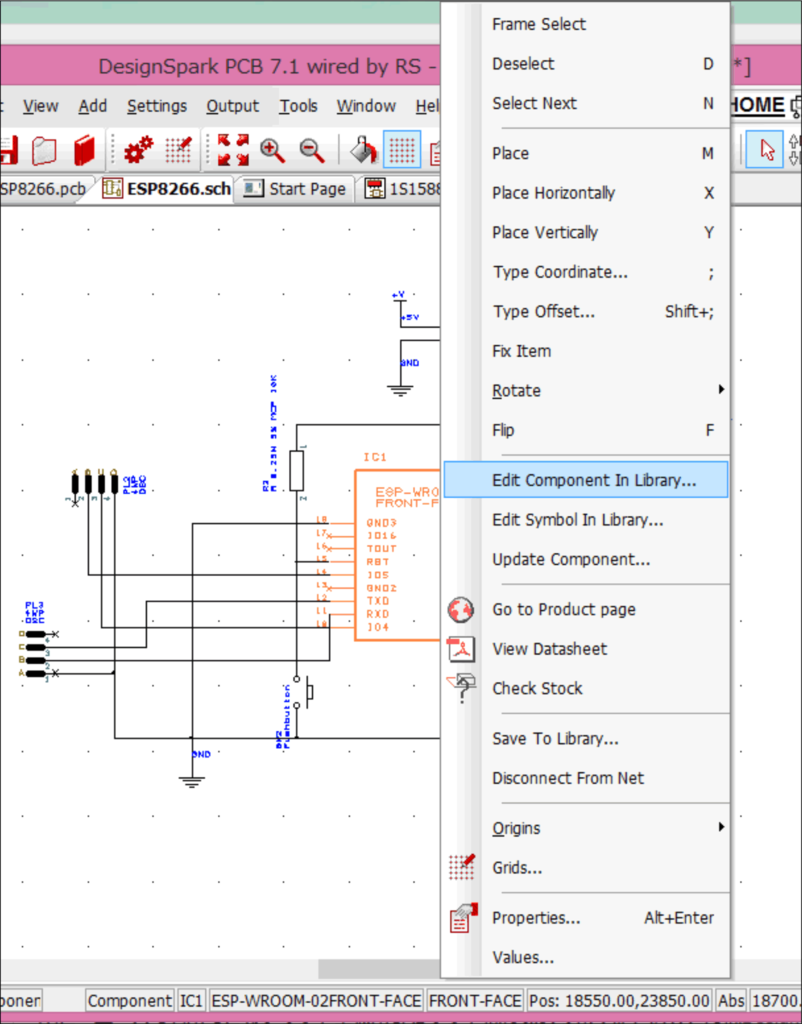Click the Start Page tab icon
This screenshot has width=802, height=1024.
coord(253,189)
